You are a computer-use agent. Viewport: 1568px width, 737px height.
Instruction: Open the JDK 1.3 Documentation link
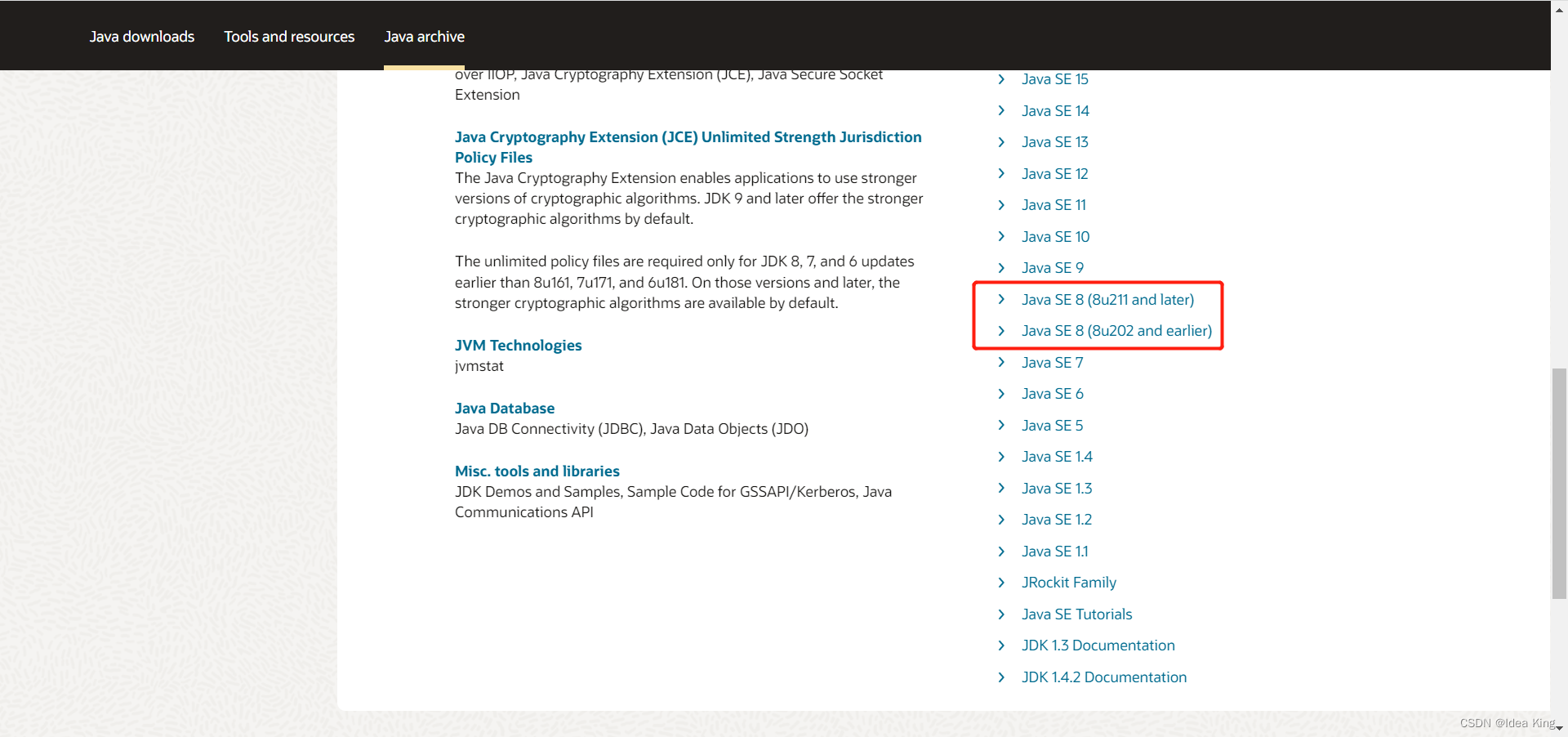pyautogui.click(x=1098, y=645)
